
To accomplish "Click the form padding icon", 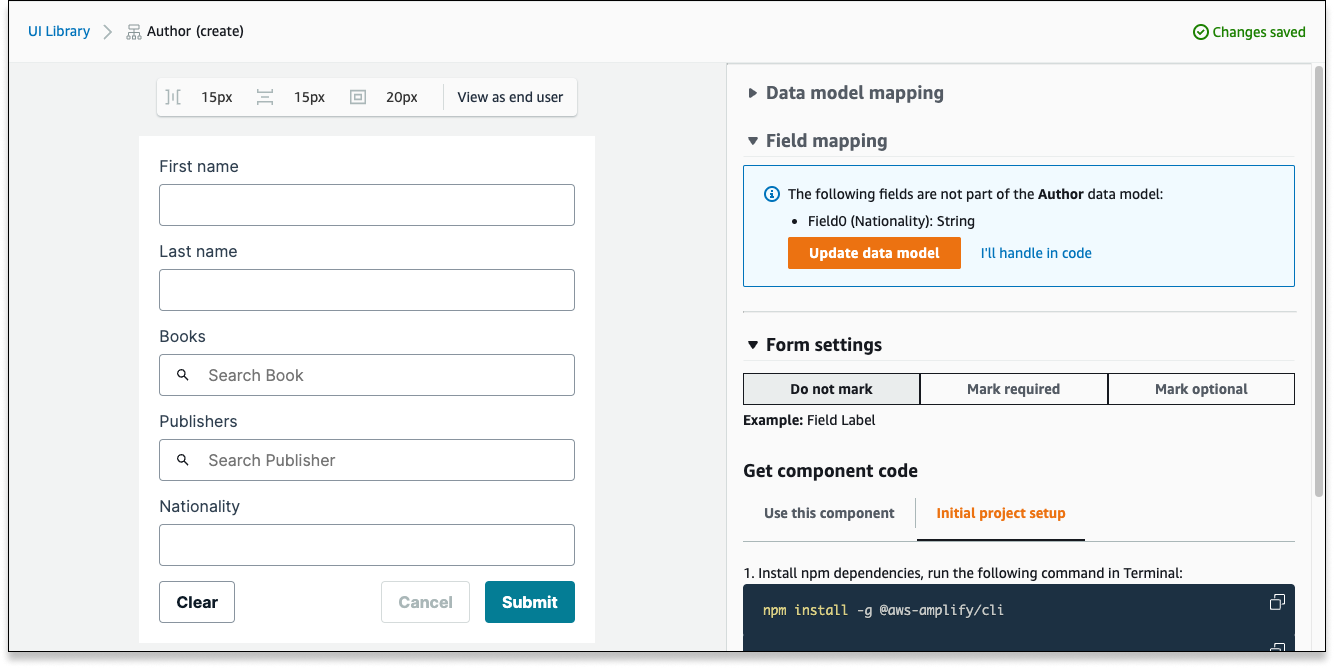I will (358, 97).
